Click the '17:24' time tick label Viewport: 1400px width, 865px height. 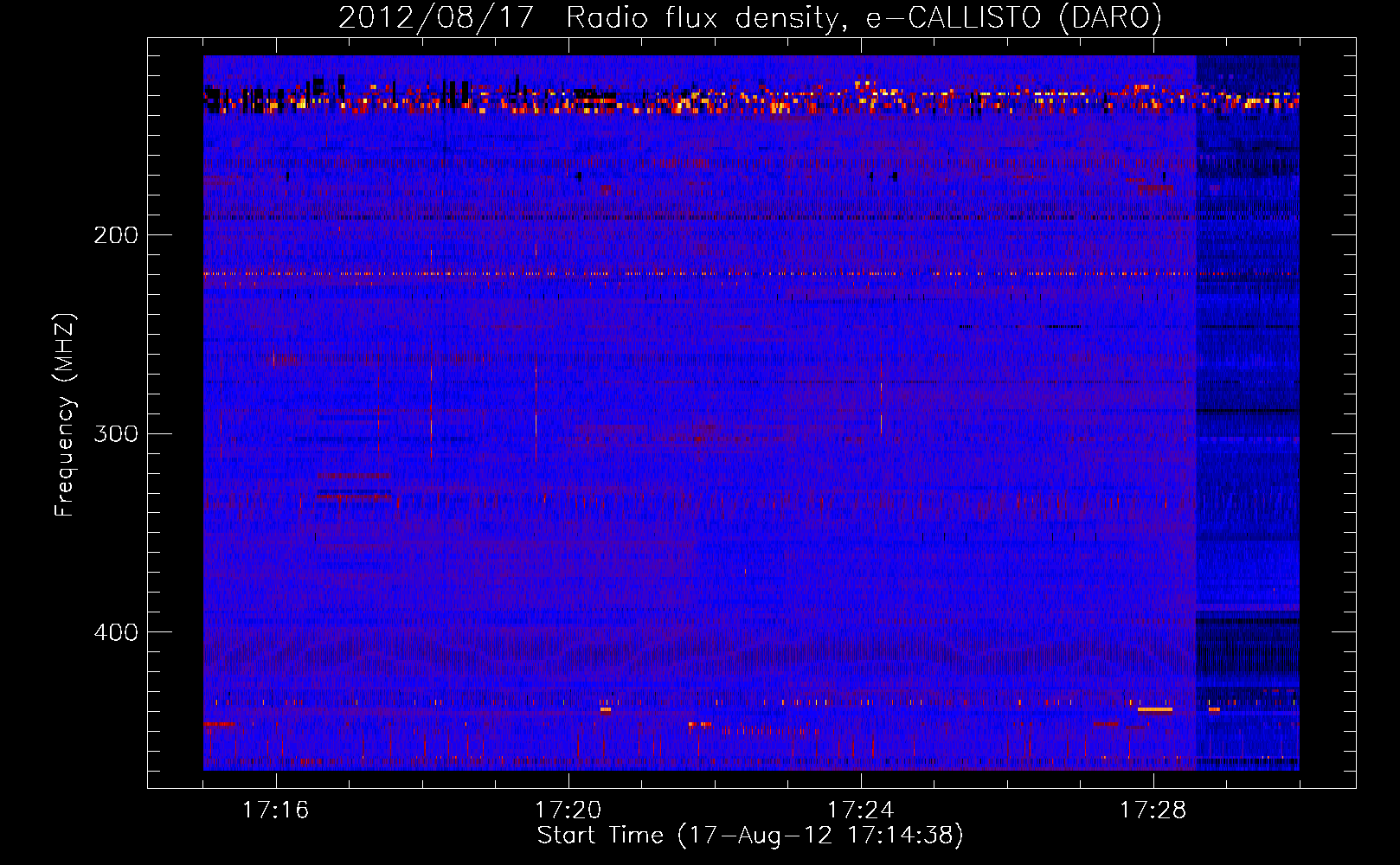[861, 811]
